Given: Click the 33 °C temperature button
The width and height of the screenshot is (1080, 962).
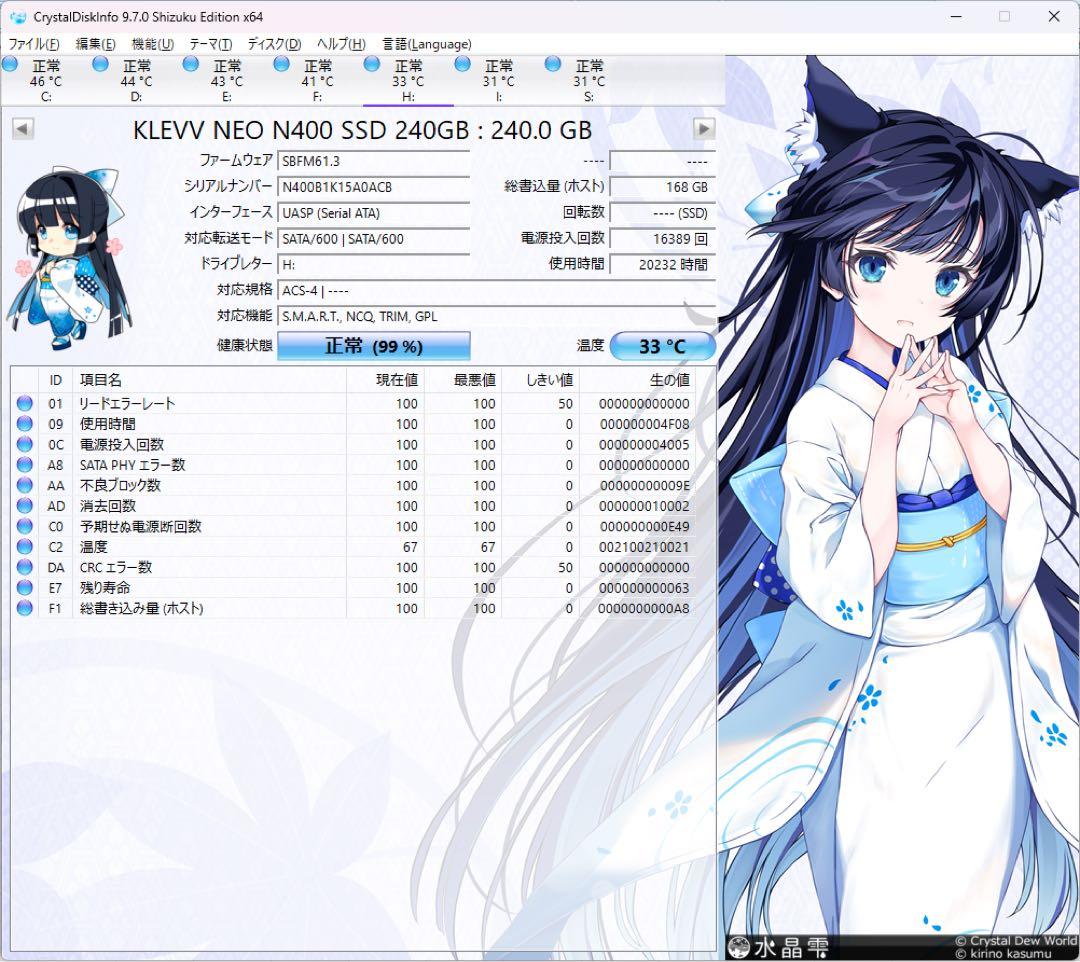Looking at the screenshot, I should coord(663,346).
